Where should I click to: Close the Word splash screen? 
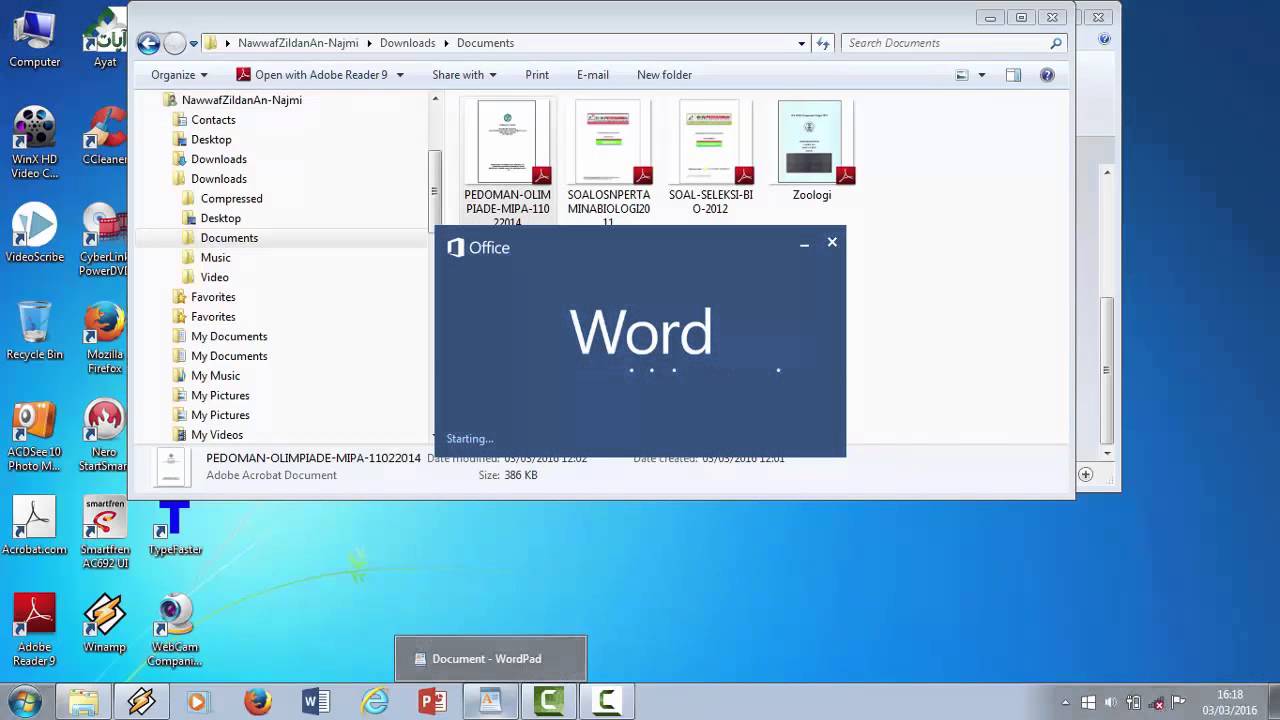click(x=832, y=242)
